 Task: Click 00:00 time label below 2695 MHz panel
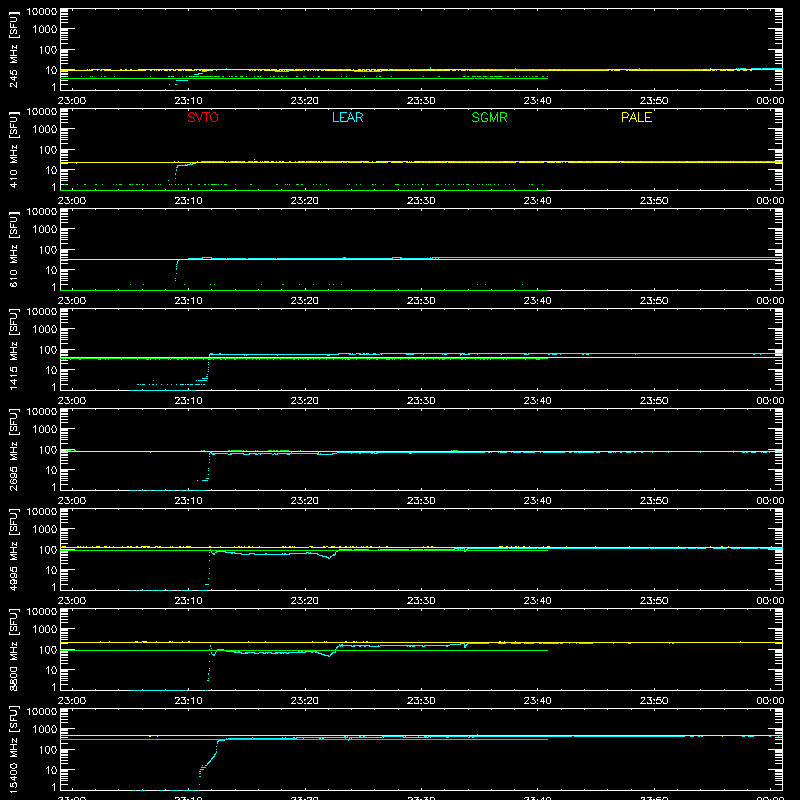click(770, 501)
